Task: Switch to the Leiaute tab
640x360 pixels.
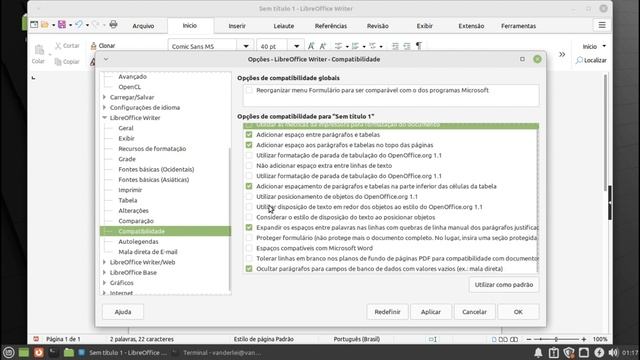Action: pos(284,26)
